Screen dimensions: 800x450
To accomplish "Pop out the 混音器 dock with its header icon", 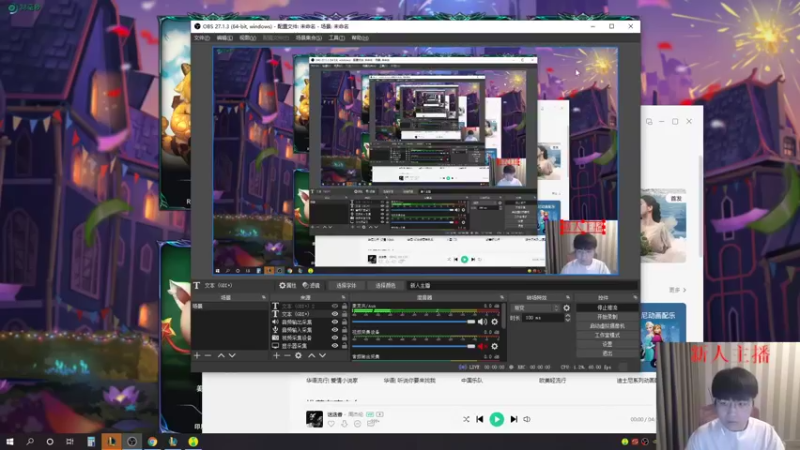I will point(502,297).
